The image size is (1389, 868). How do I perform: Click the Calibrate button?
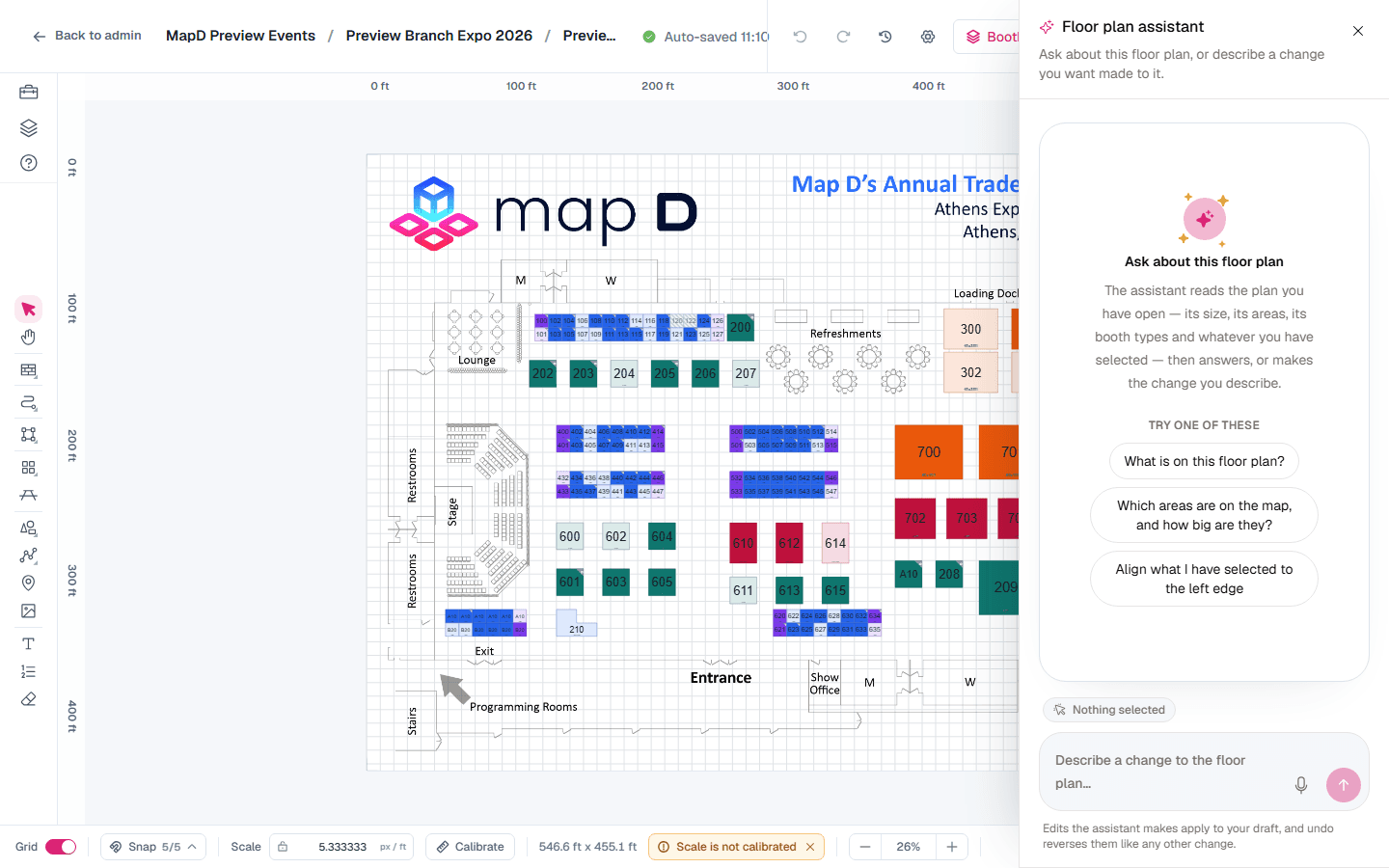point(470,847)
